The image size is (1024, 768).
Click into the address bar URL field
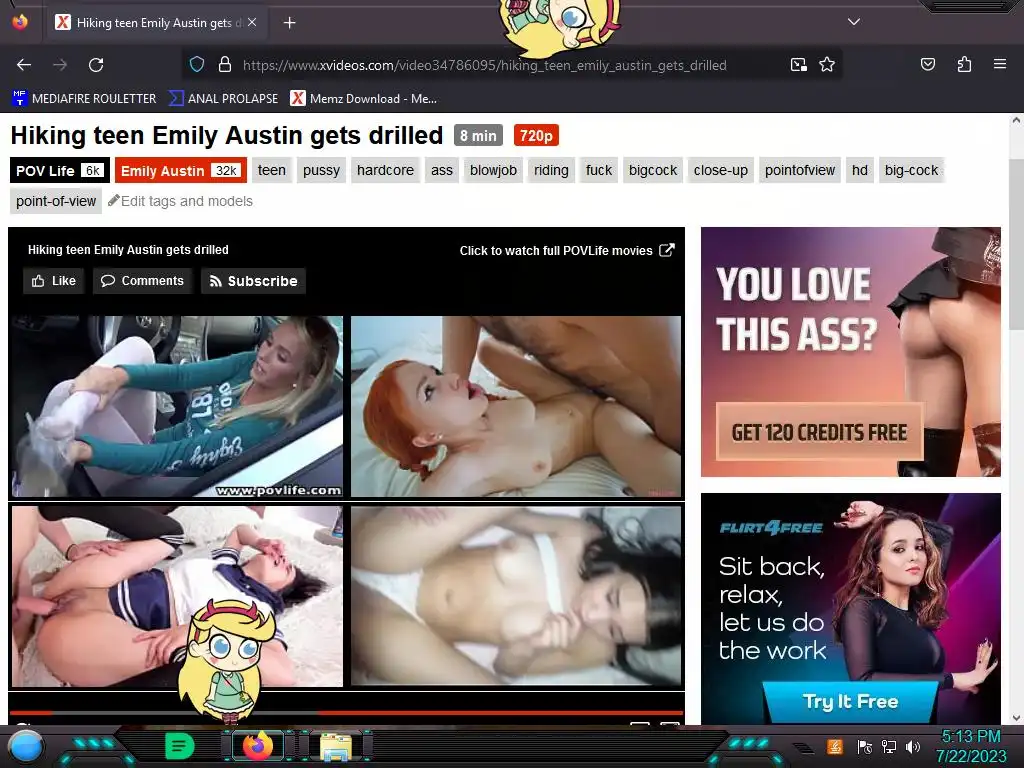pos(484,65)
